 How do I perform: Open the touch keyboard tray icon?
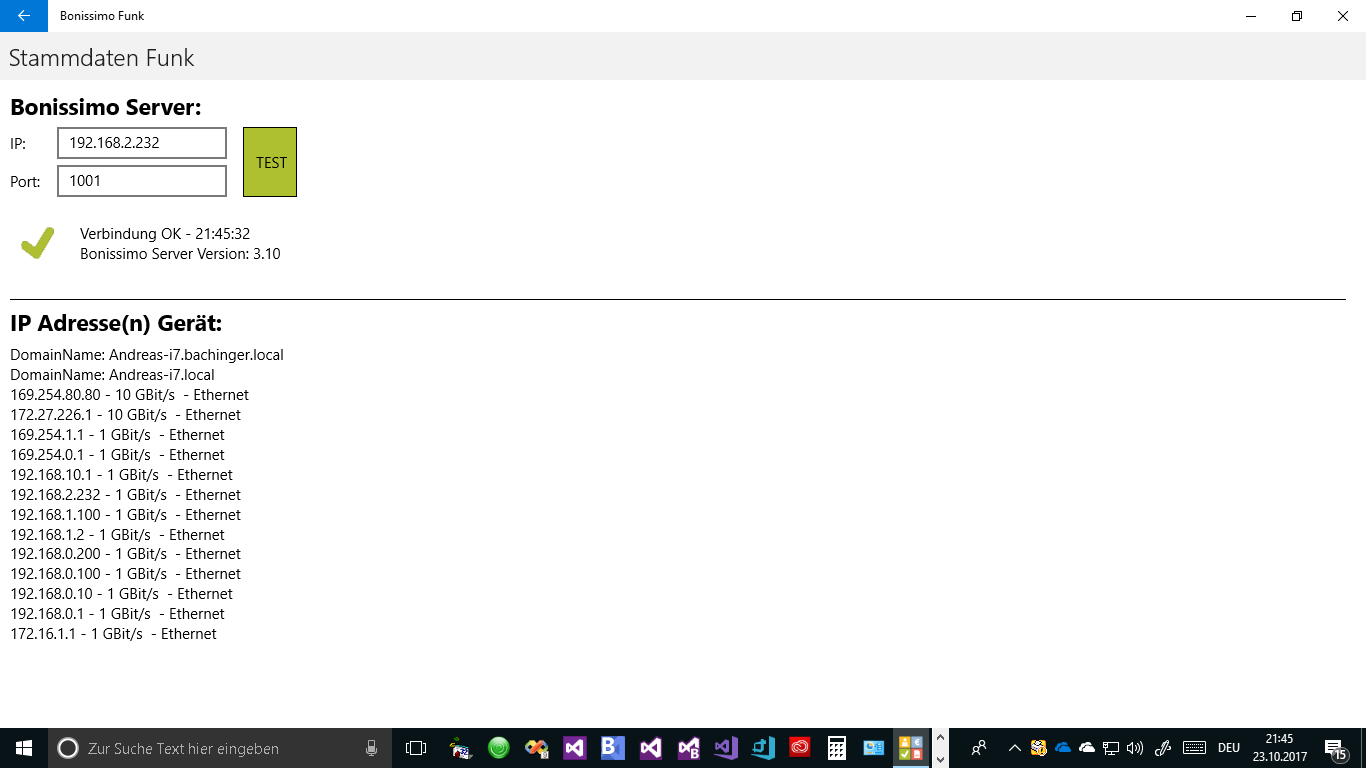[x=1194, y=748]
